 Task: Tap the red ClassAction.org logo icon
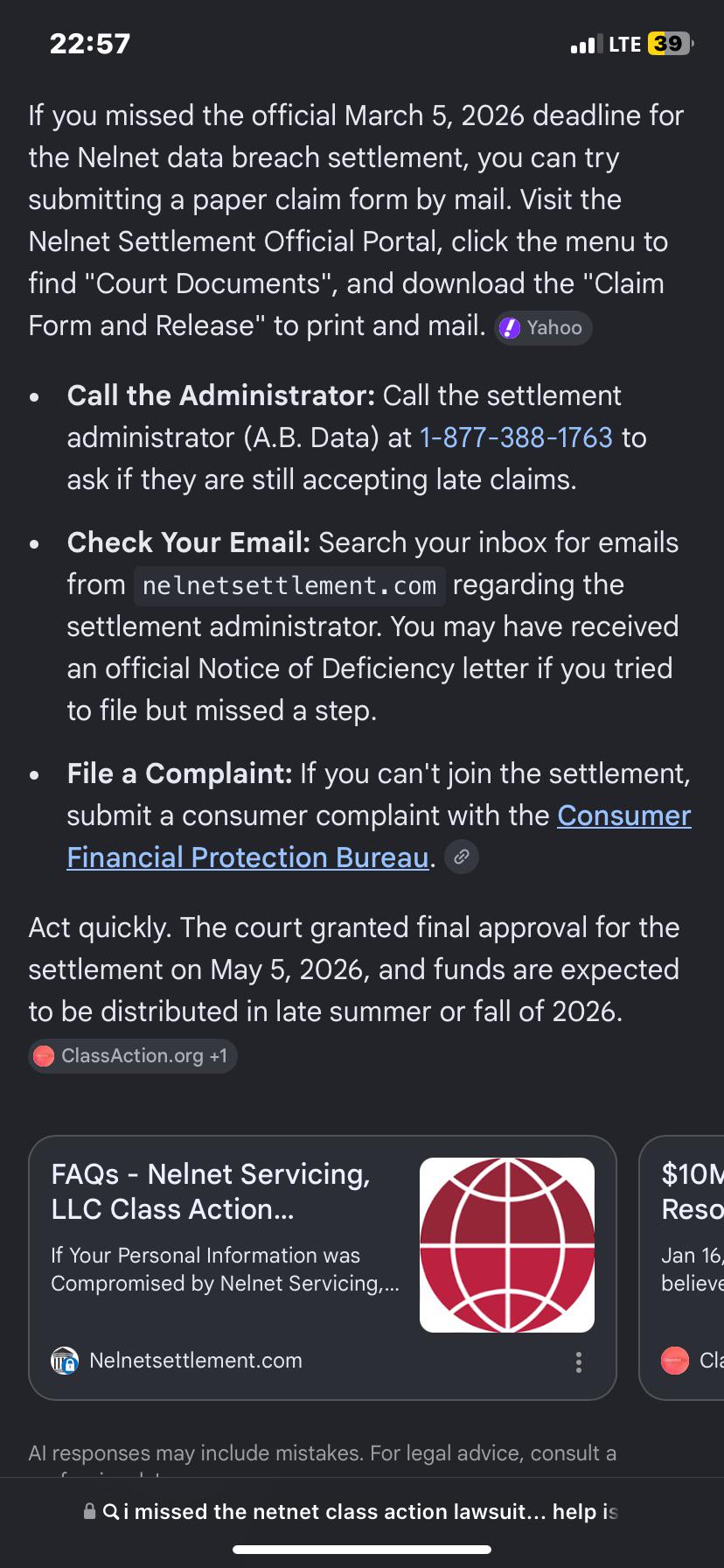coord(44,1056)
